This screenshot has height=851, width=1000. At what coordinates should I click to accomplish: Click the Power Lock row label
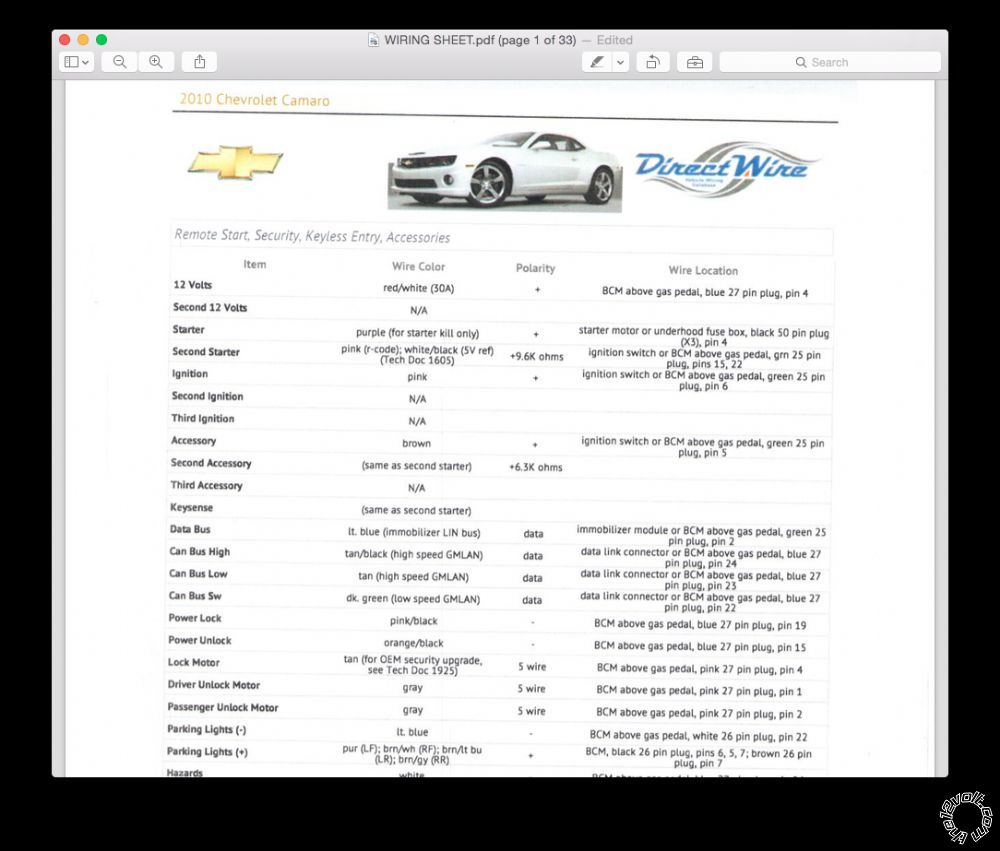point(195,618)
